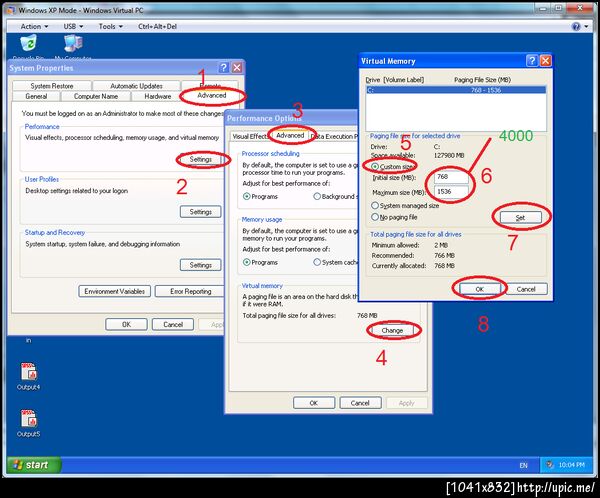This screenshot has width=600, height=498.
Task: Open Environment Variables
Action: (x=114, y=291)
